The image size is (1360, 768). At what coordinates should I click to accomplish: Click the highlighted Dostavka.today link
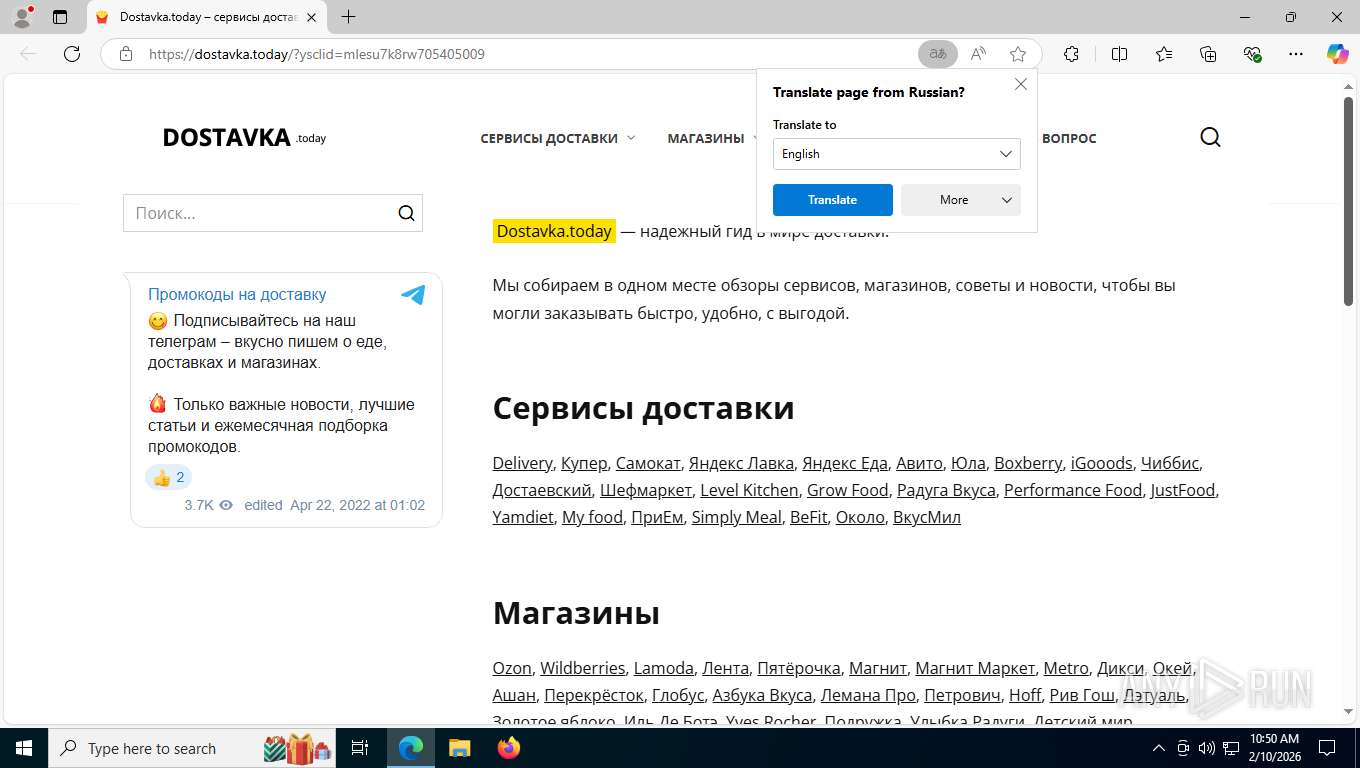[554, 231]
